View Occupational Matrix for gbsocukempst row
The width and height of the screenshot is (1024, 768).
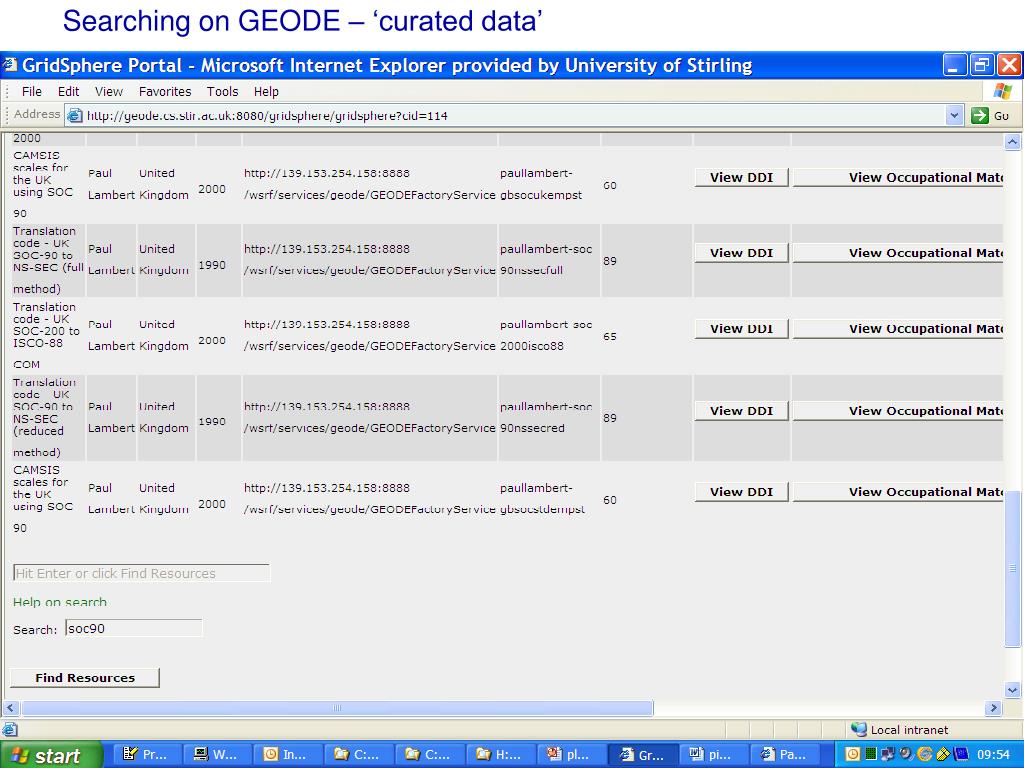click(x=898, y=178)
